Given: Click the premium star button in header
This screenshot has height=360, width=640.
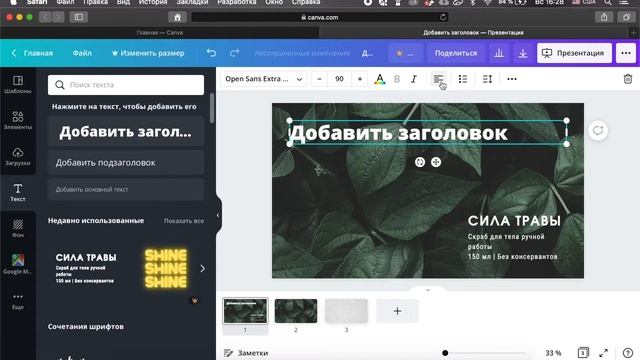Looking at the screenshot, I should pos(405,53).
